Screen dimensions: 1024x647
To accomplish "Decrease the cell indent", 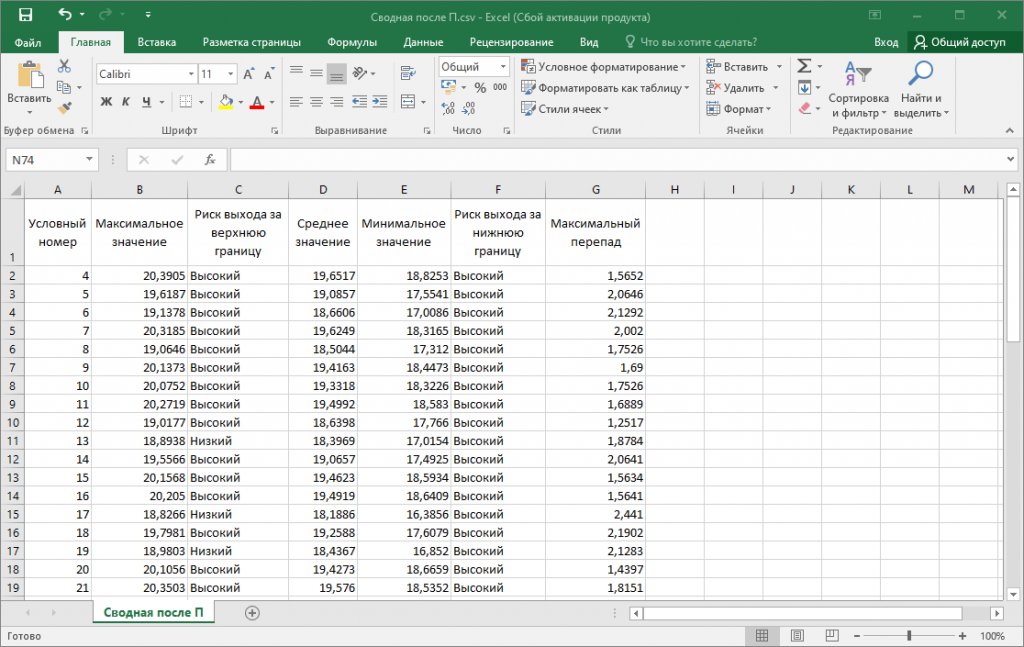I will pos(359,102).
